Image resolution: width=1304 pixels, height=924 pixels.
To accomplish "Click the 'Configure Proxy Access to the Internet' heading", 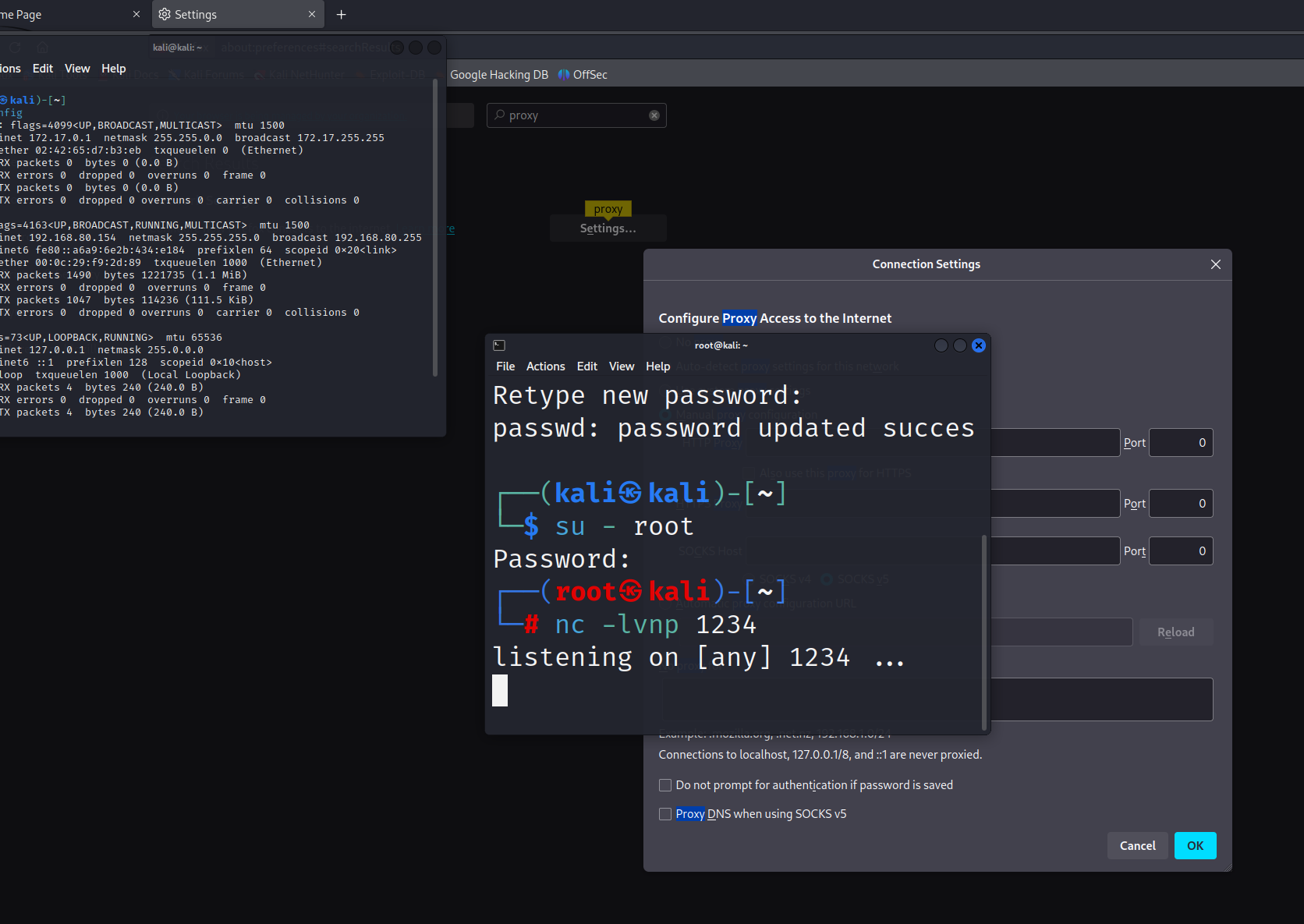I will 775,318.
